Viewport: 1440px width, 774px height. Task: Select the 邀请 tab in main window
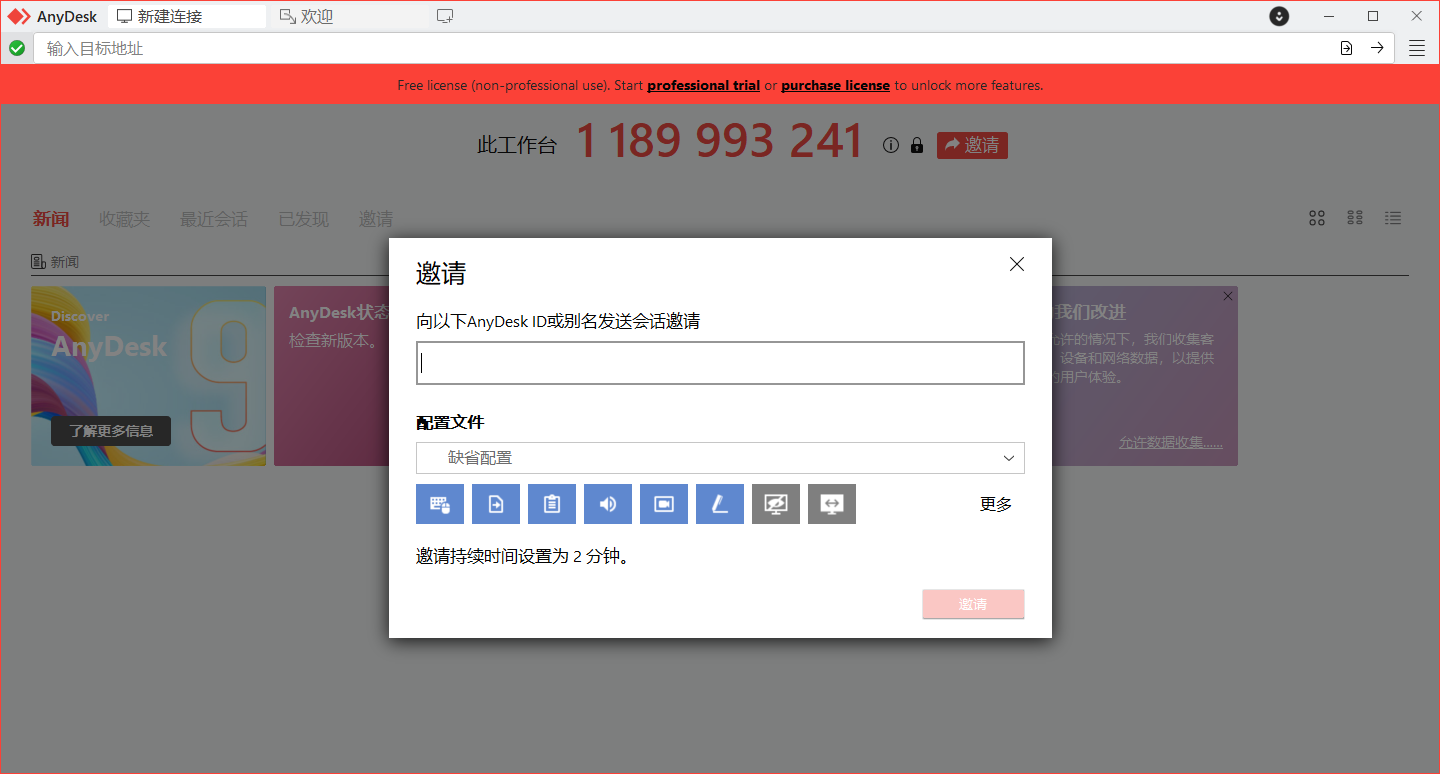click(x=376, y=219)
